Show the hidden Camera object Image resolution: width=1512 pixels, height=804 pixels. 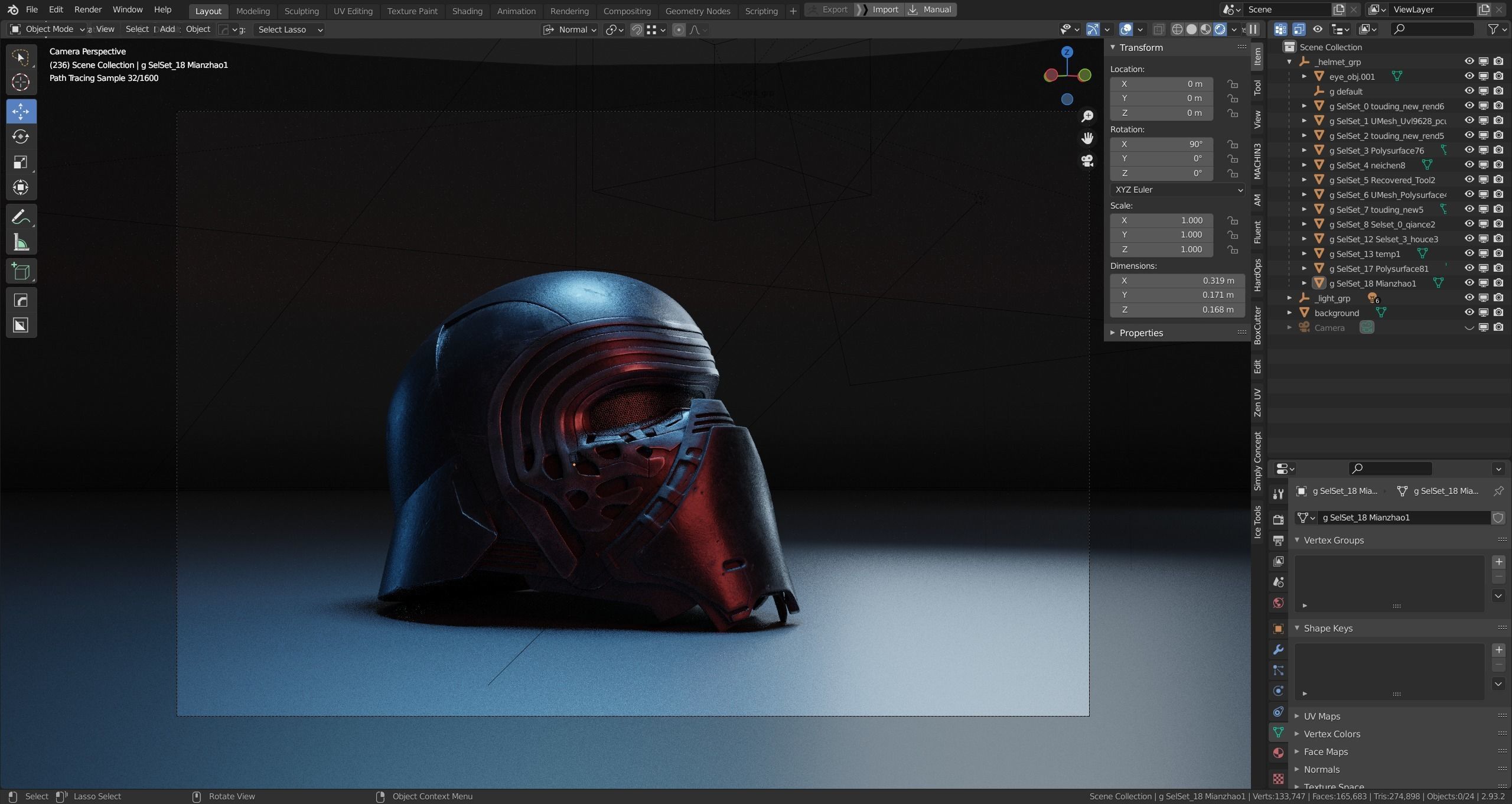(1469, 327)
